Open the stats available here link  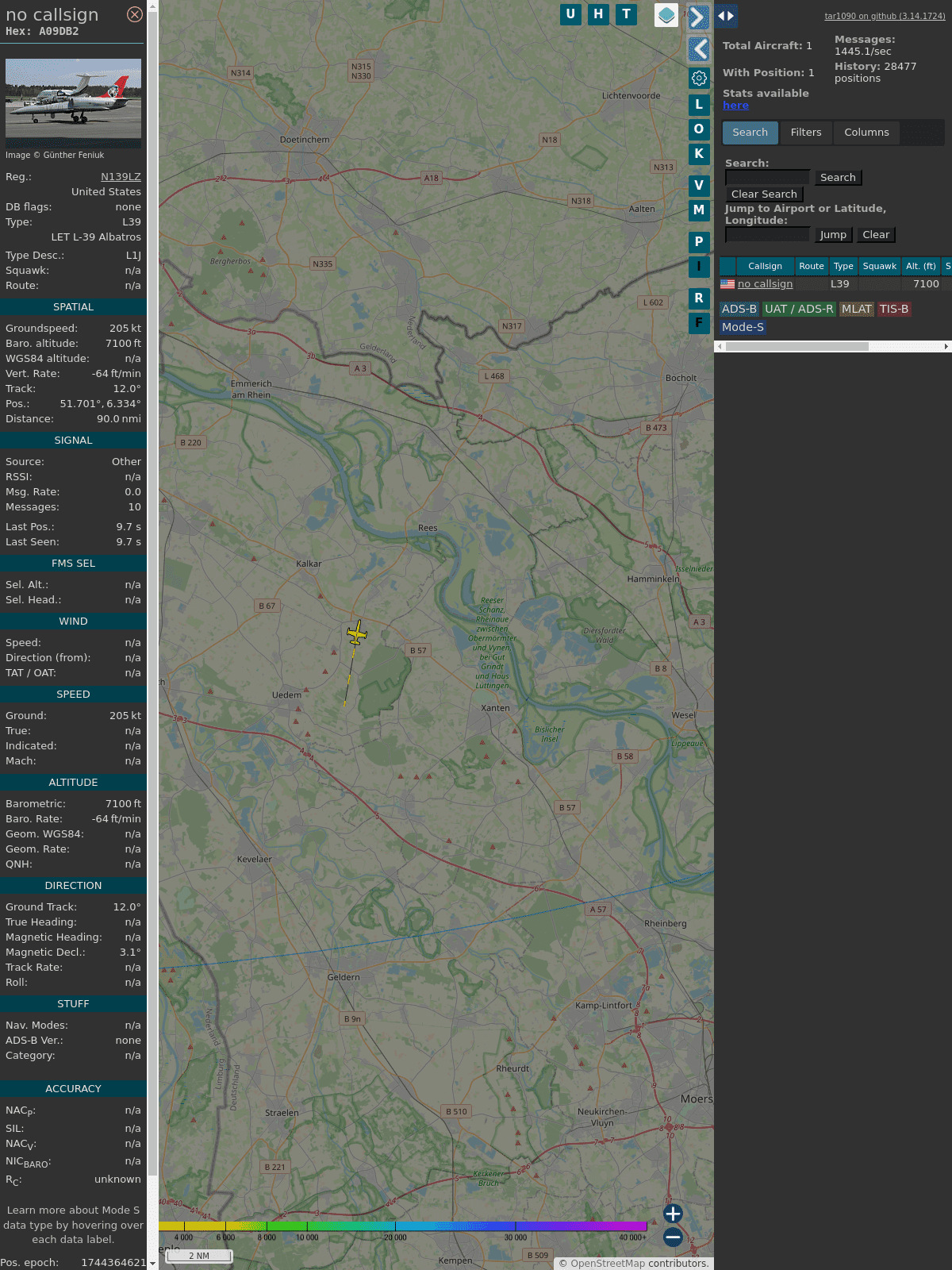coord(735,106)
